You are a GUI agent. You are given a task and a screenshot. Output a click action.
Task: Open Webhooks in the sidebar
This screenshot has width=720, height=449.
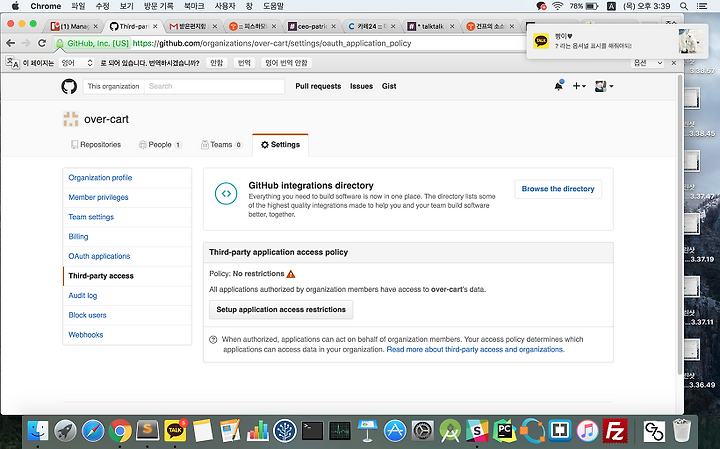coord(127,335)
